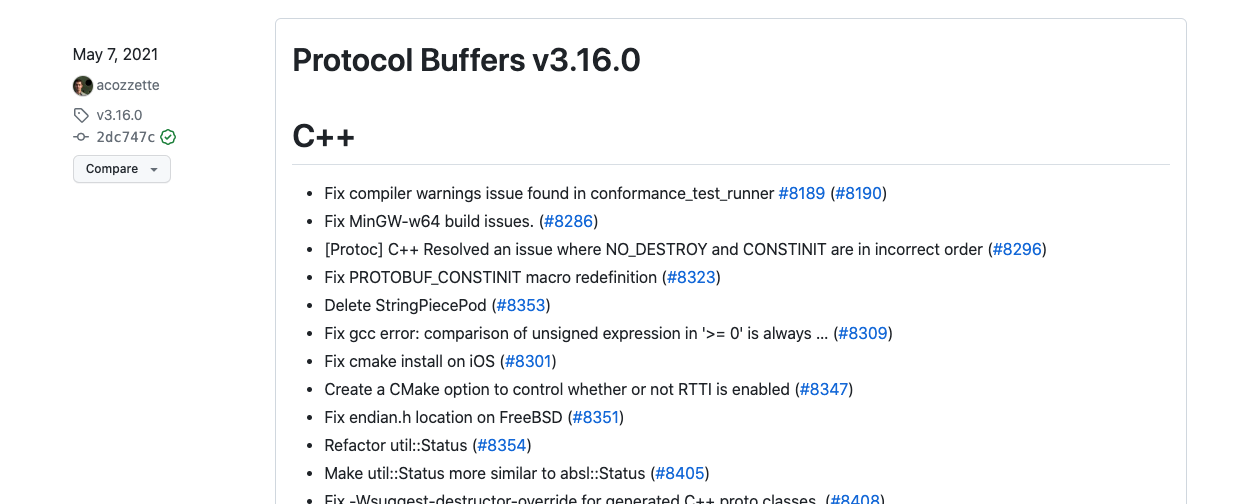Screen dimensions: 1243x504
Task: Open issue link #8189
Action: (802, 193)
